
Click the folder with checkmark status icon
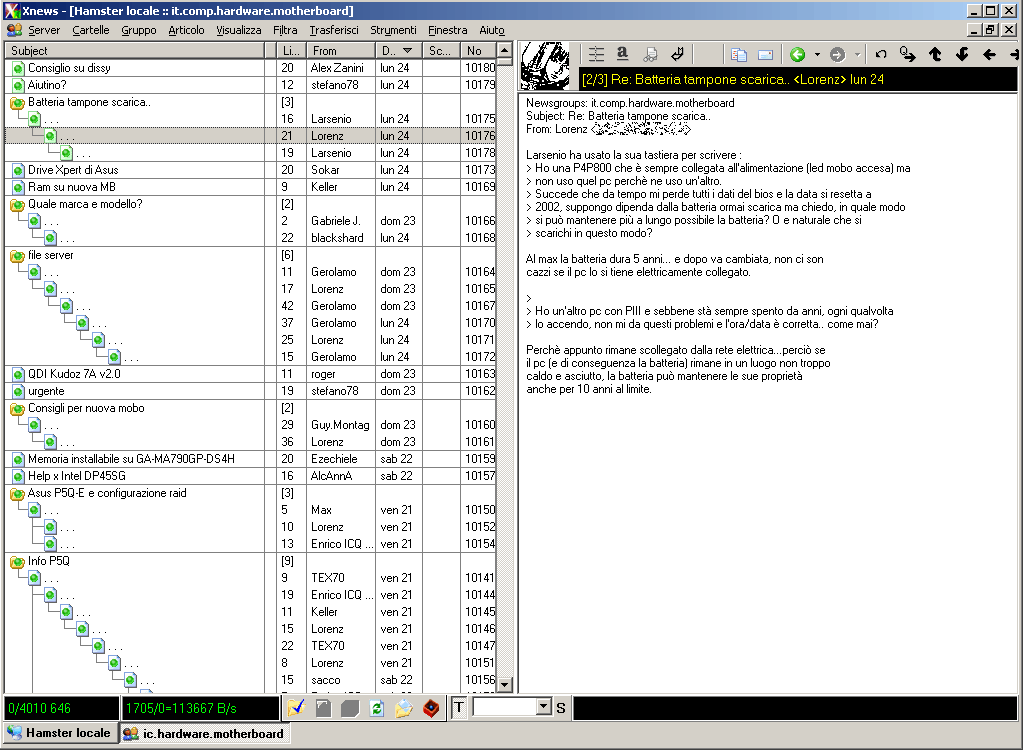[296, 708]
